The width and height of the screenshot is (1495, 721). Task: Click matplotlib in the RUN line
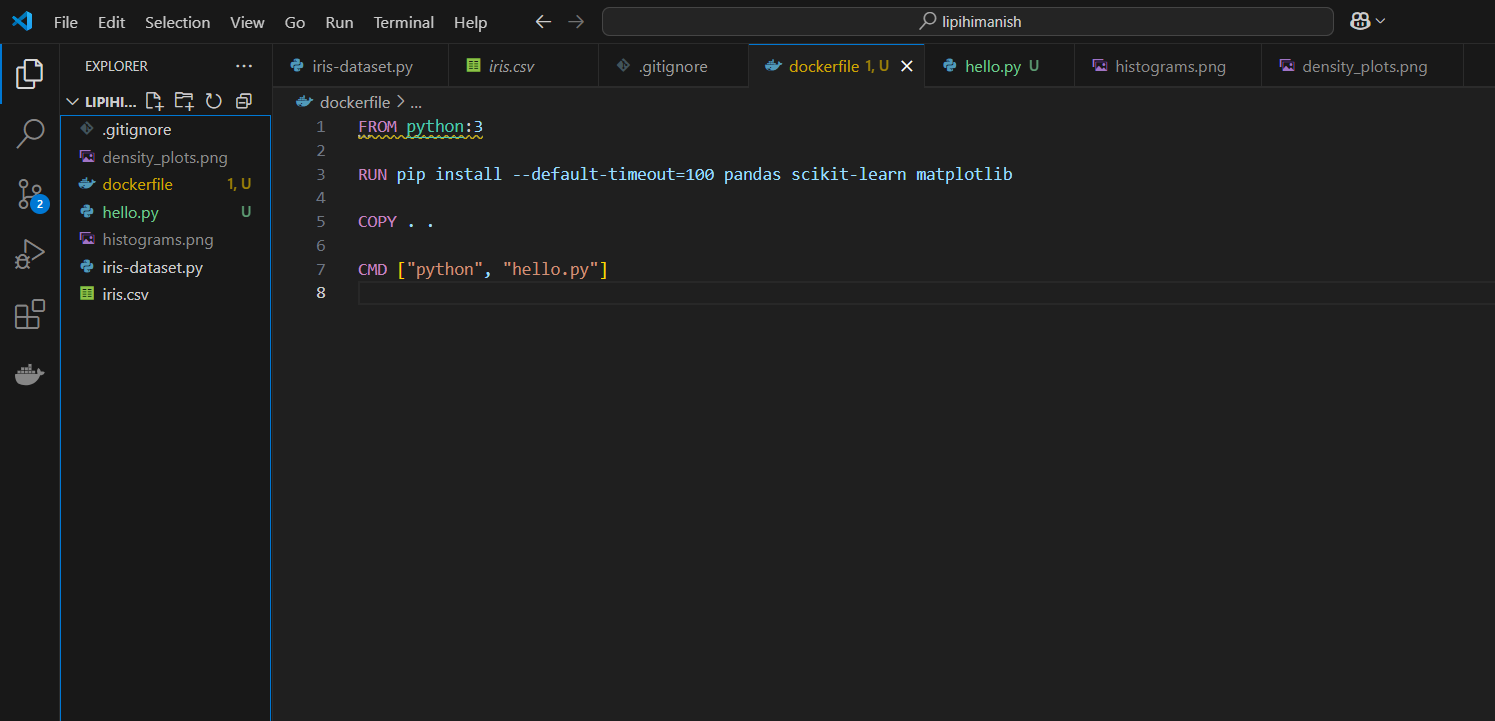(965, 174)
